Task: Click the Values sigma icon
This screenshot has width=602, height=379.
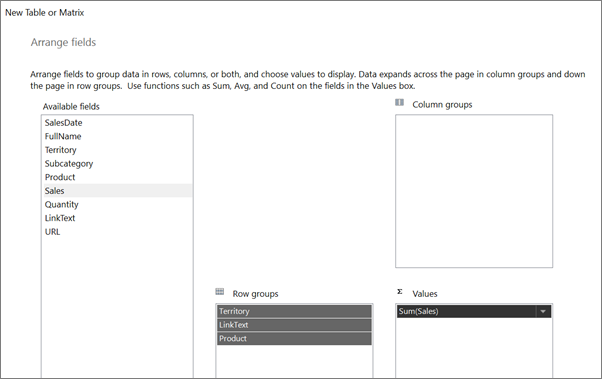Action: pos(400,292)
